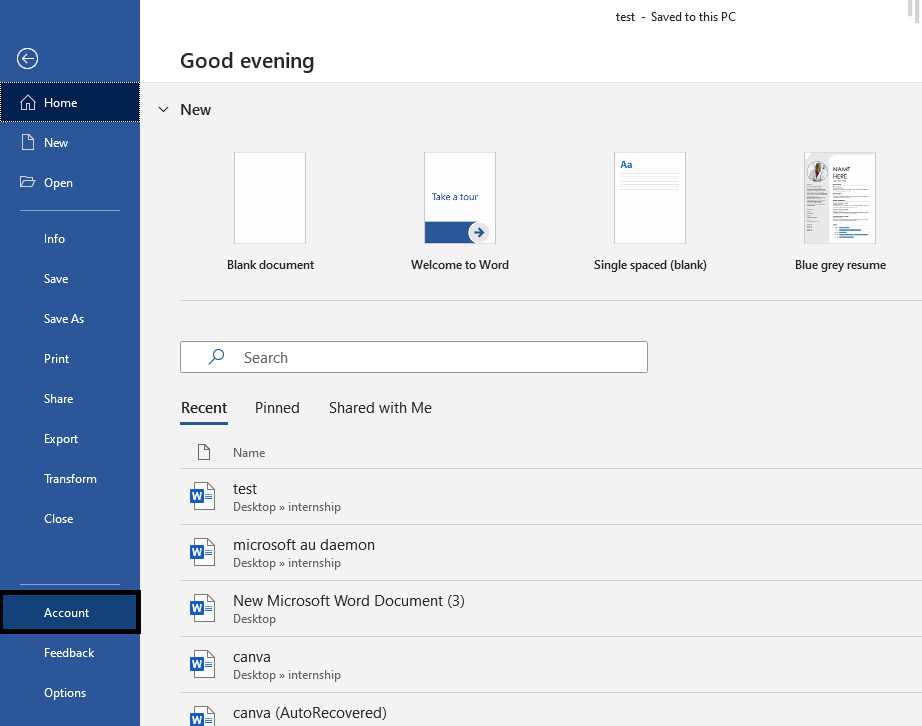Select the Open label in sidebar
Viewport: 922px width, 726px height.
click(58, 183)
